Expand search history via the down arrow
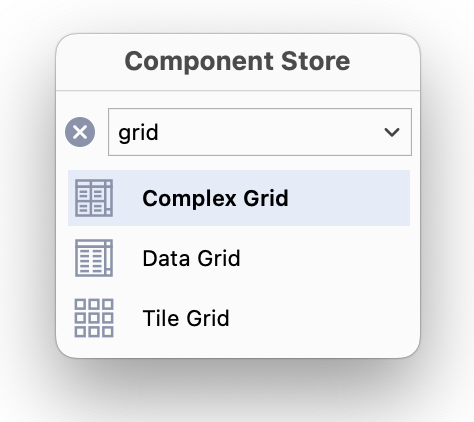Screen dimensions: 474x422 click(392, 132)
